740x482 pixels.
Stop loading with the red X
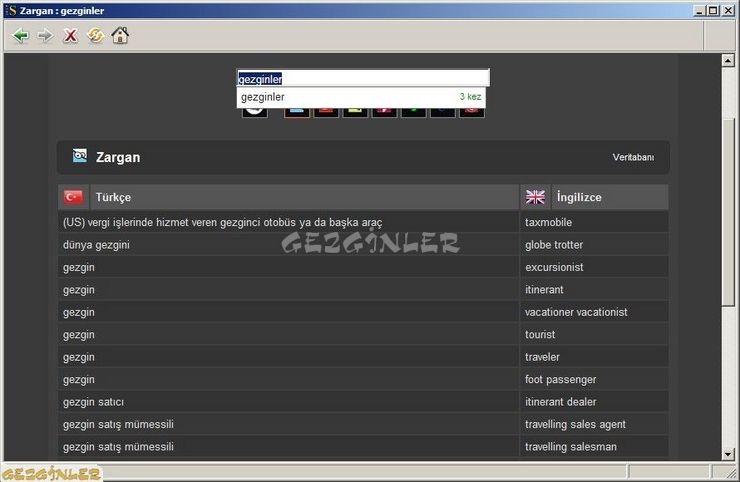(70, 35)
